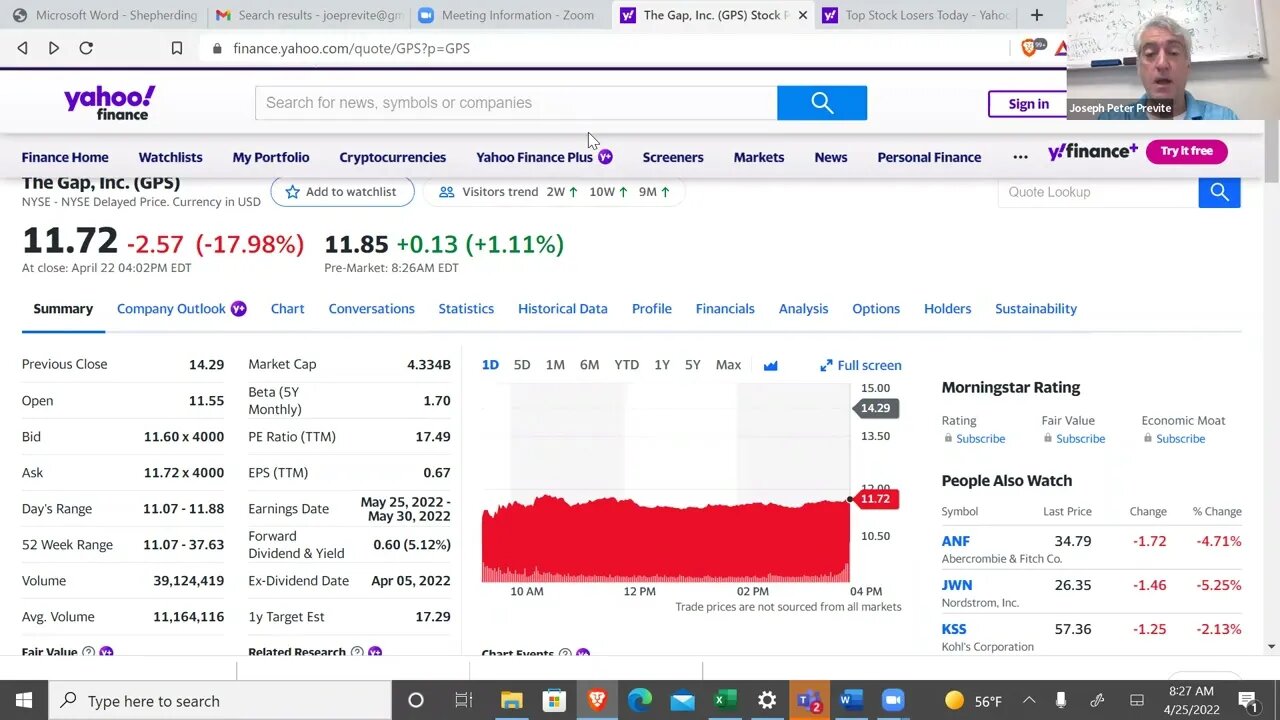The width and height of the screenshot is (1280, 720).
Task: Open Microsoft Edge taskbar icon
Action: coord(640,701)
